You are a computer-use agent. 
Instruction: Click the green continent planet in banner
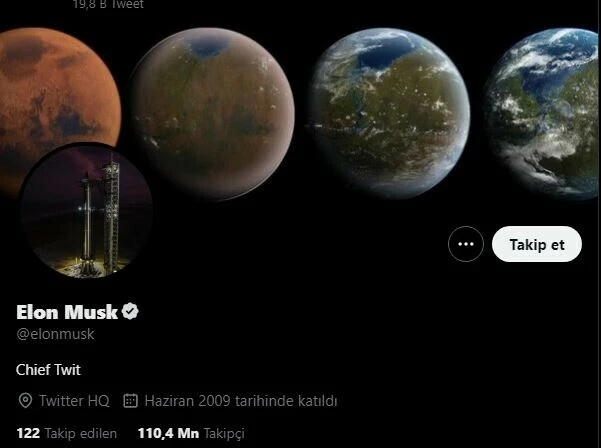pos(390,113)
